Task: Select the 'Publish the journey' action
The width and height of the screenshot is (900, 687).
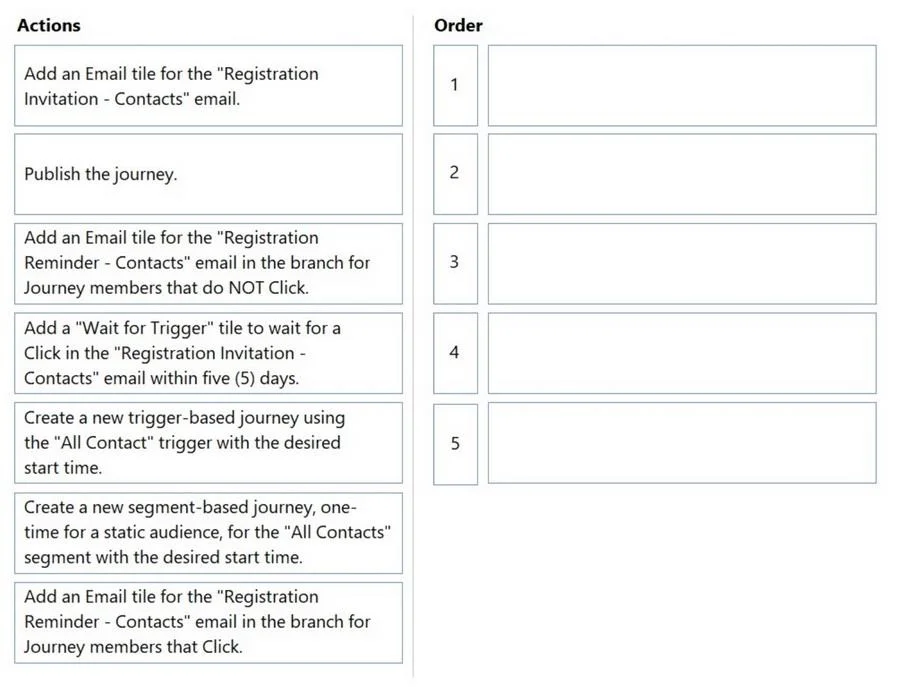Action: click(208, 174)
